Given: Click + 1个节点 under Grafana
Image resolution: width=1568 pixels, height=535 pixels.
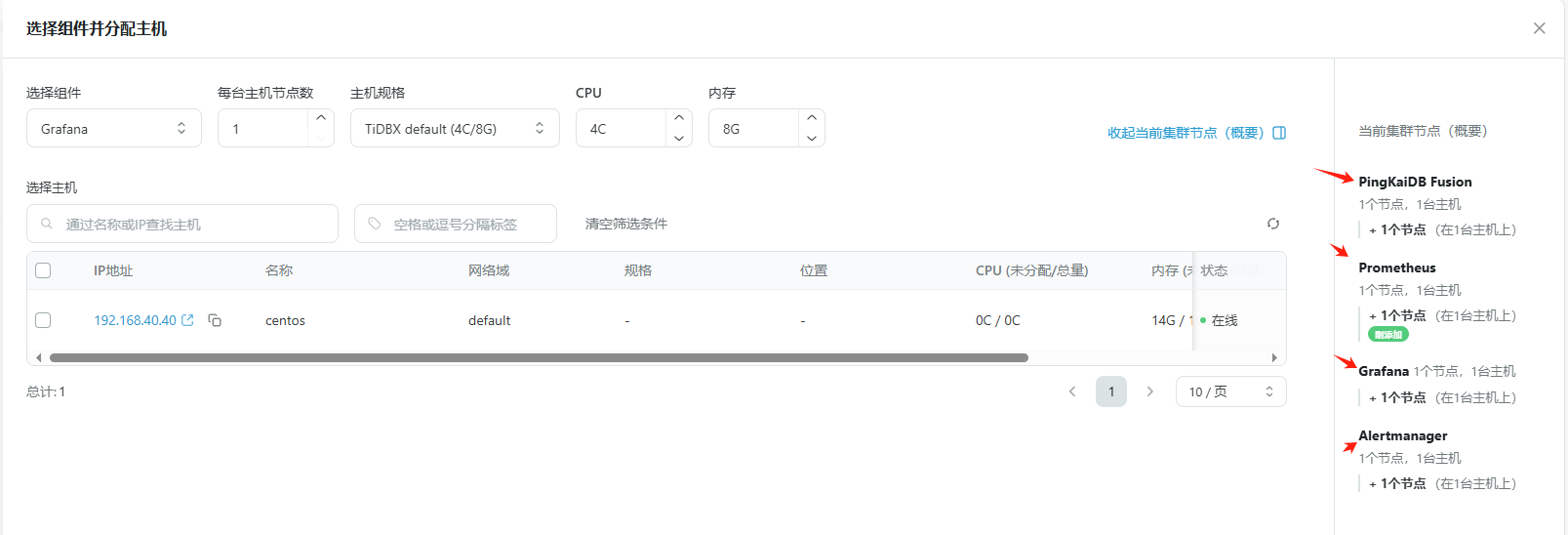Looking at the screenshot, I should pyautogui.click(x=1397, y=397).
